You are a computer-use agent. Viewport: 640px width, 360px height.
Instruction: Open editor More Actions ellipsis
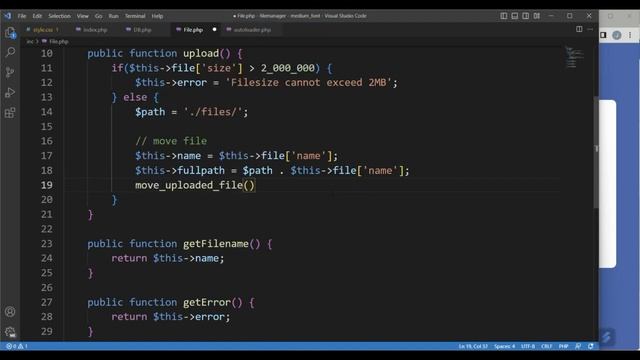[x=590, y=29]
